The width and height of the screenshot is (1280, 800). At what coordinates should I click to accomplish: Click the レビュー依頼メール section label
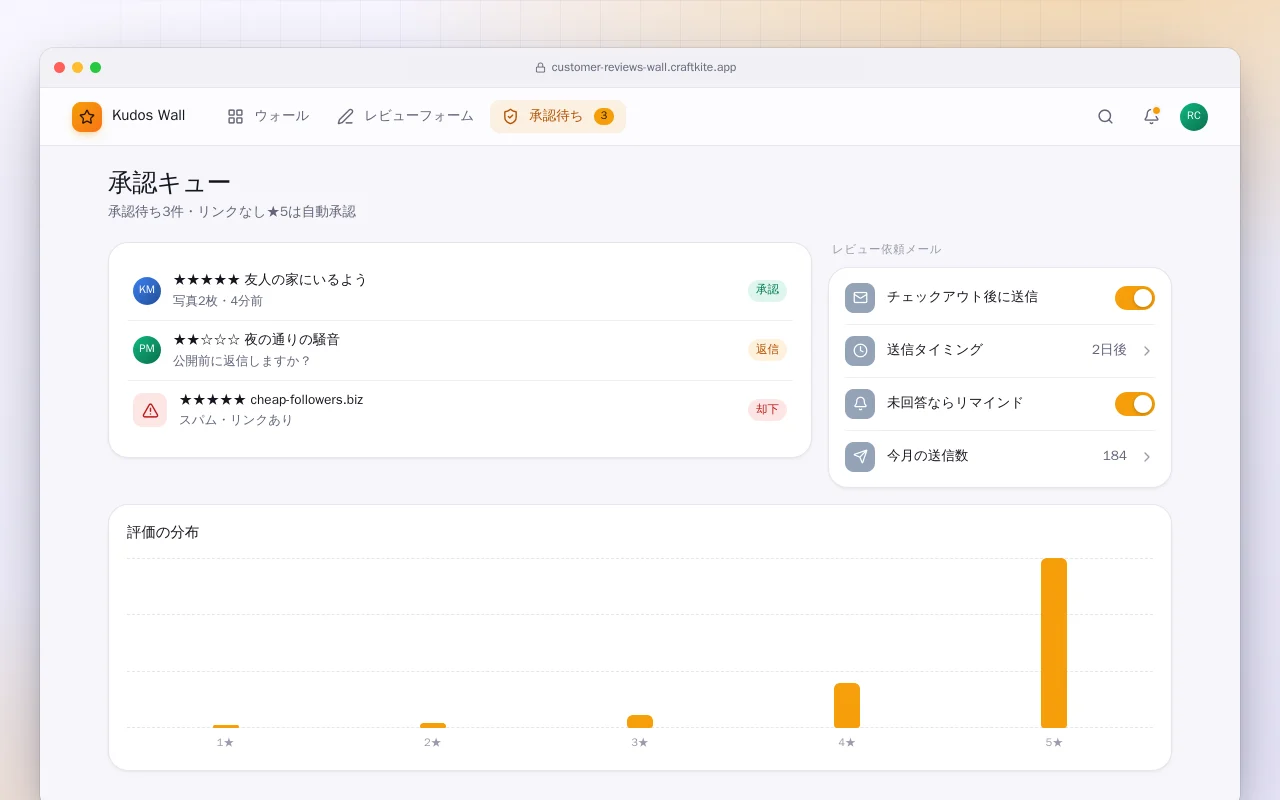887,249
